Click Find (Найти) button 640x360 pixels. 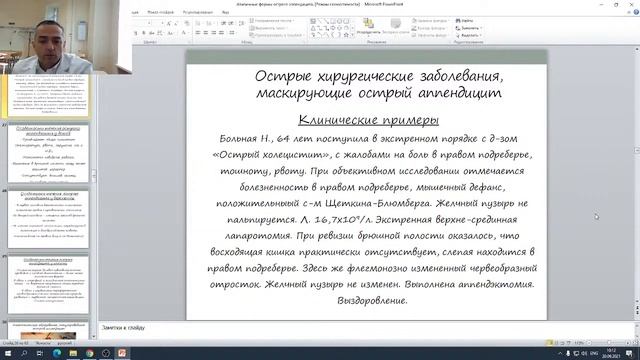464,20
